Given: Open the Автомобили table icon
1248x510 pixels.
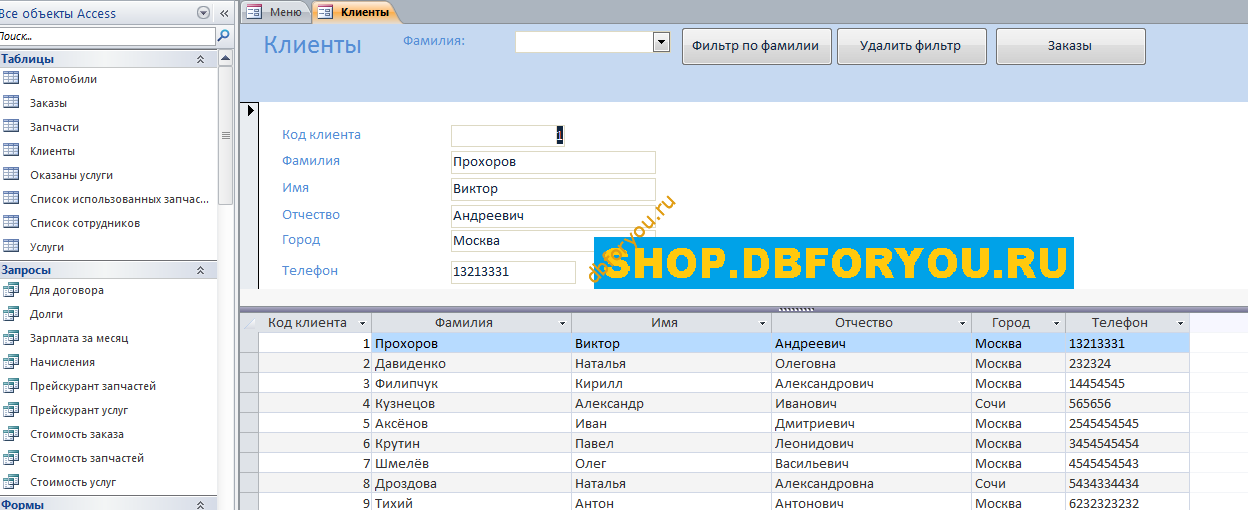Looking at the screenshot, I should pyautogui.click(x=12, y=79).
